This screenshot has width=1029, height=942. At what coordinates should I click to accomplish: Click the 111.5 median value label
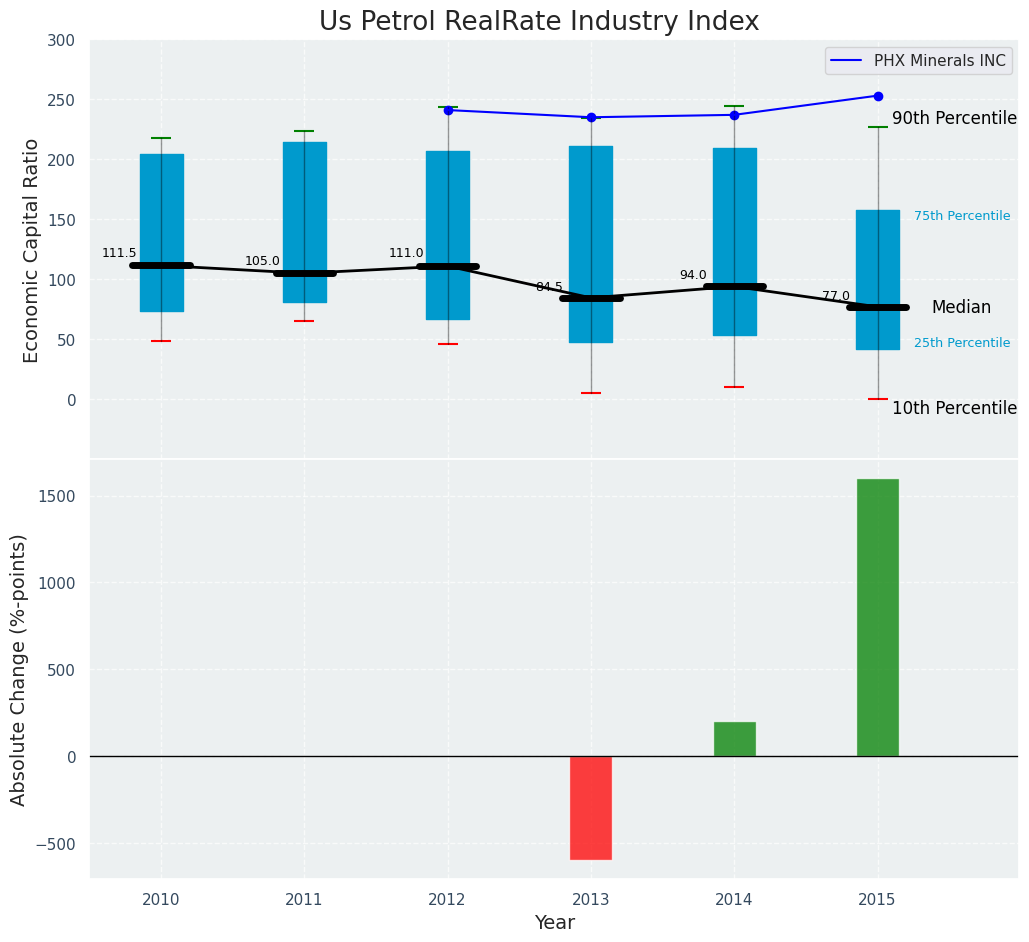119,254
